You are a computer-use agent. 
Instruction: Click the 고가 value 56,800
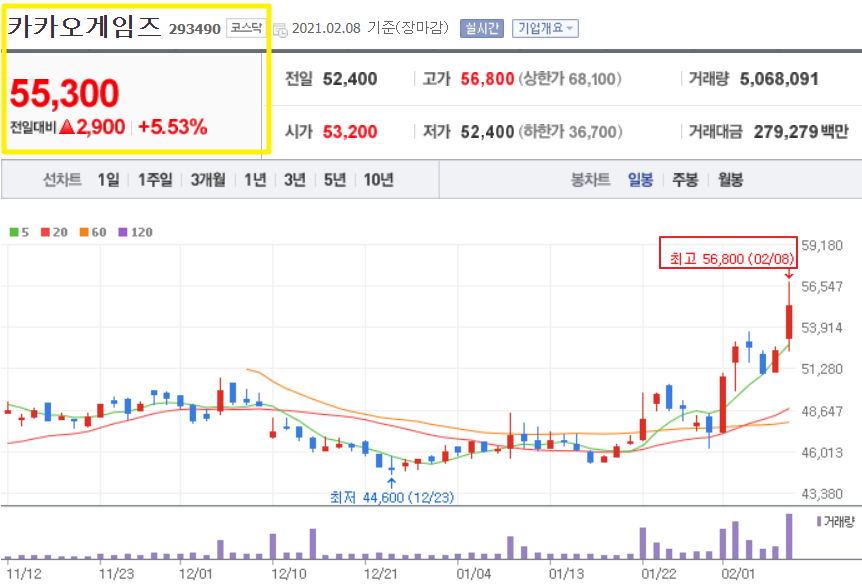point(487,79)
